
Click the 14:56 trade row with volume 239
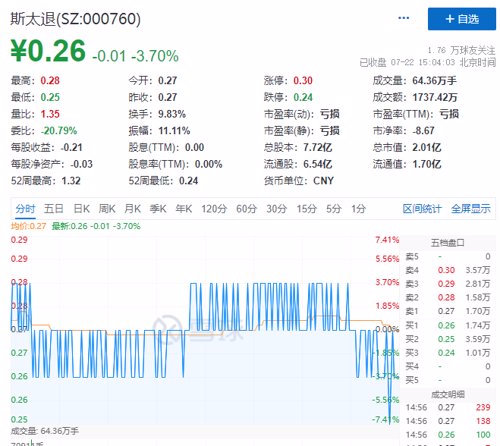[448, 407]
